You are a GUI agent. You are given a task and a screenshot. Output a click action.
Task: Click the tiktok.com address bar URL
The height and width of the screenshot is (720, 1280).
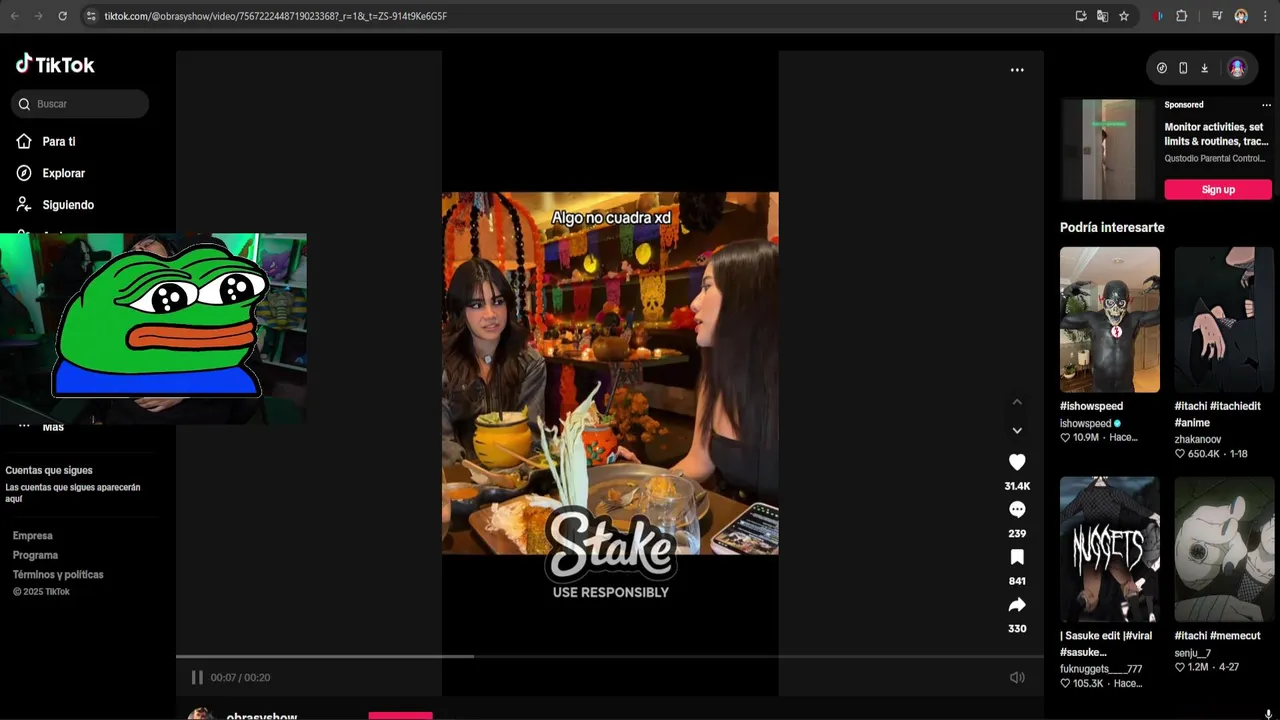(x=275, y=16)
